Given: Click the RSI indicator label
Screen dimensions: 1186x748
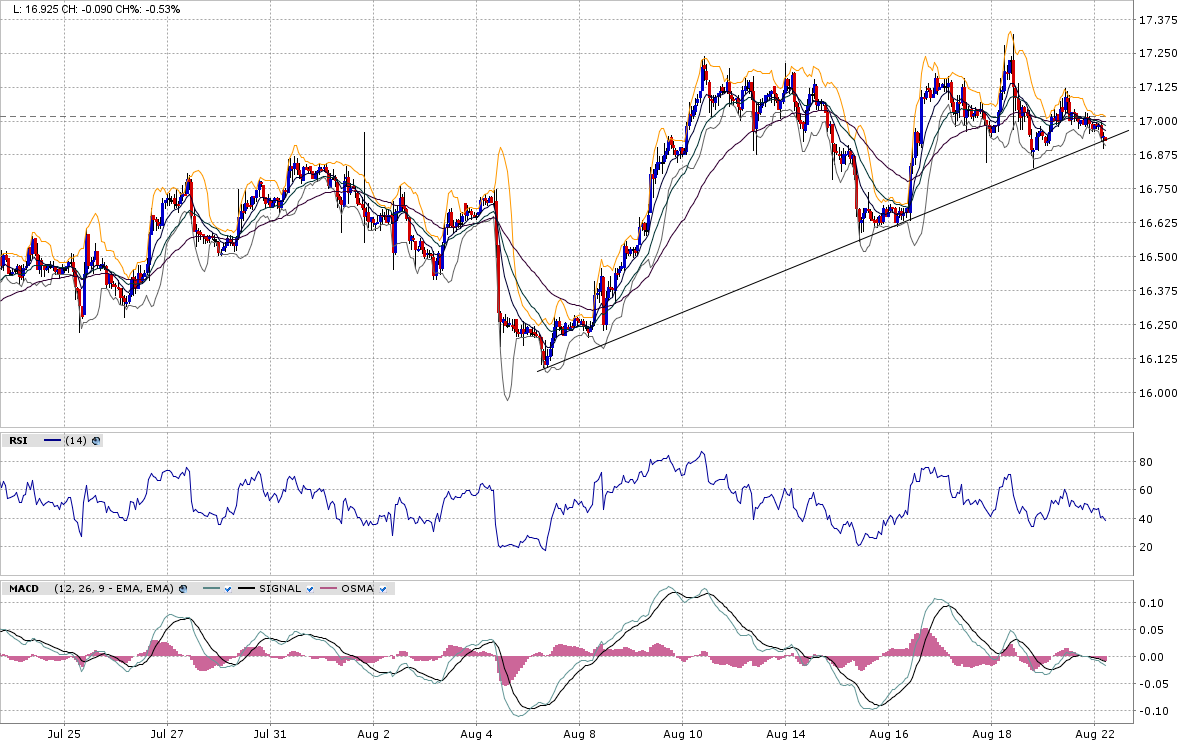Looking at the screenshot, I should click(x=18, y=440).
